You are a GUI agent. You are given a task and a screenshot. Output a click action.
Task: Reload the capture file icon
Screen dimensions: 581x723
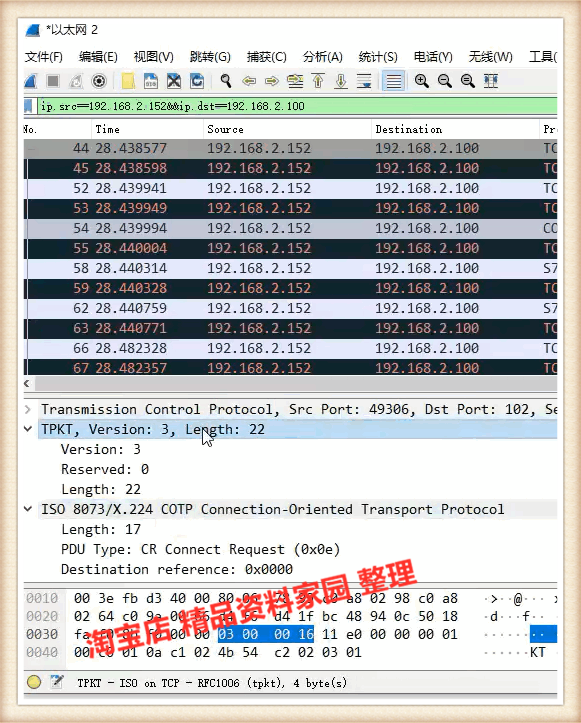click(197, 82)
